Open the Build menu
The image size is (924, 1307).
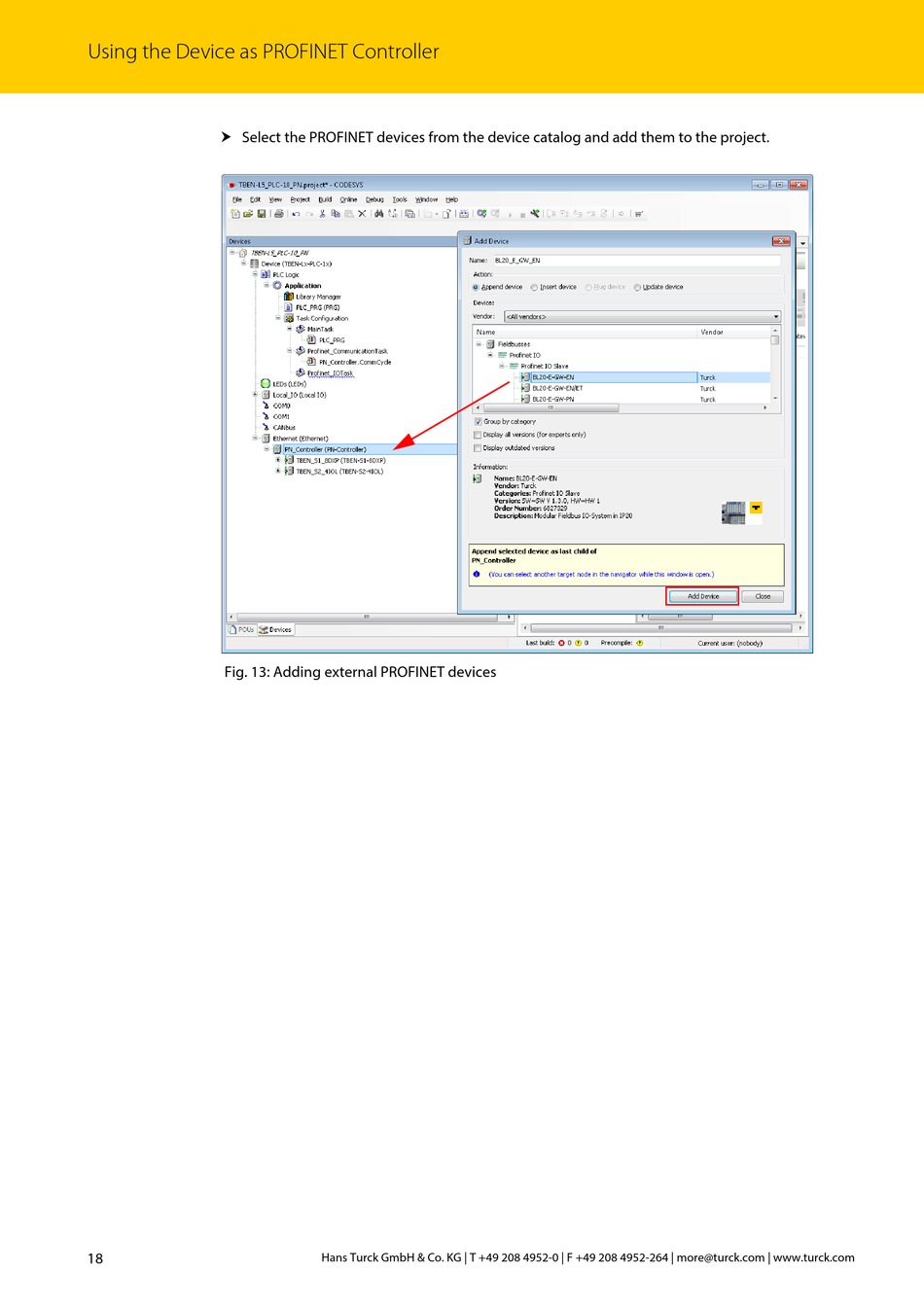325,199
